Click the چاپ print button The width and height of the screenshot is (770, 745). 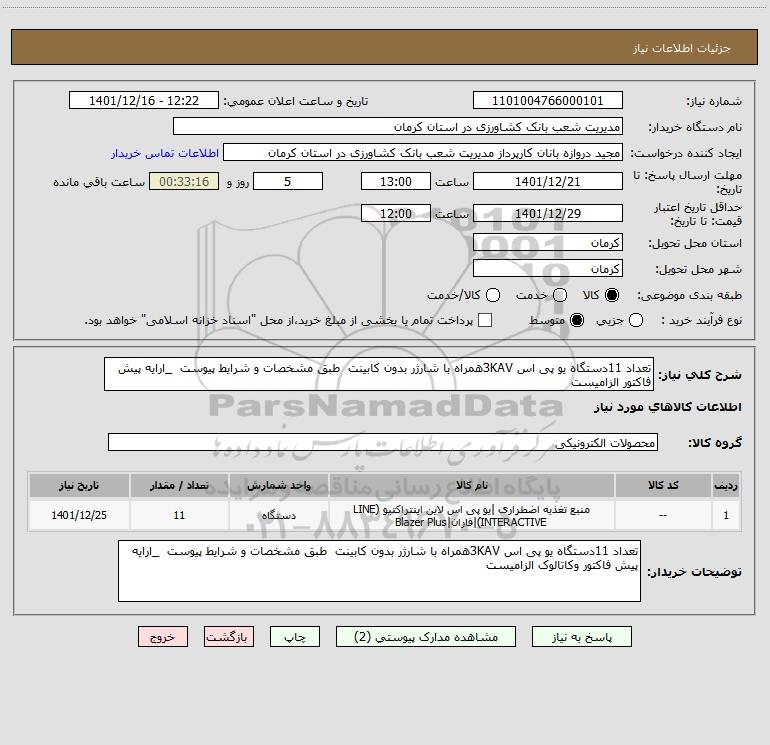click(x=295, y=637)
